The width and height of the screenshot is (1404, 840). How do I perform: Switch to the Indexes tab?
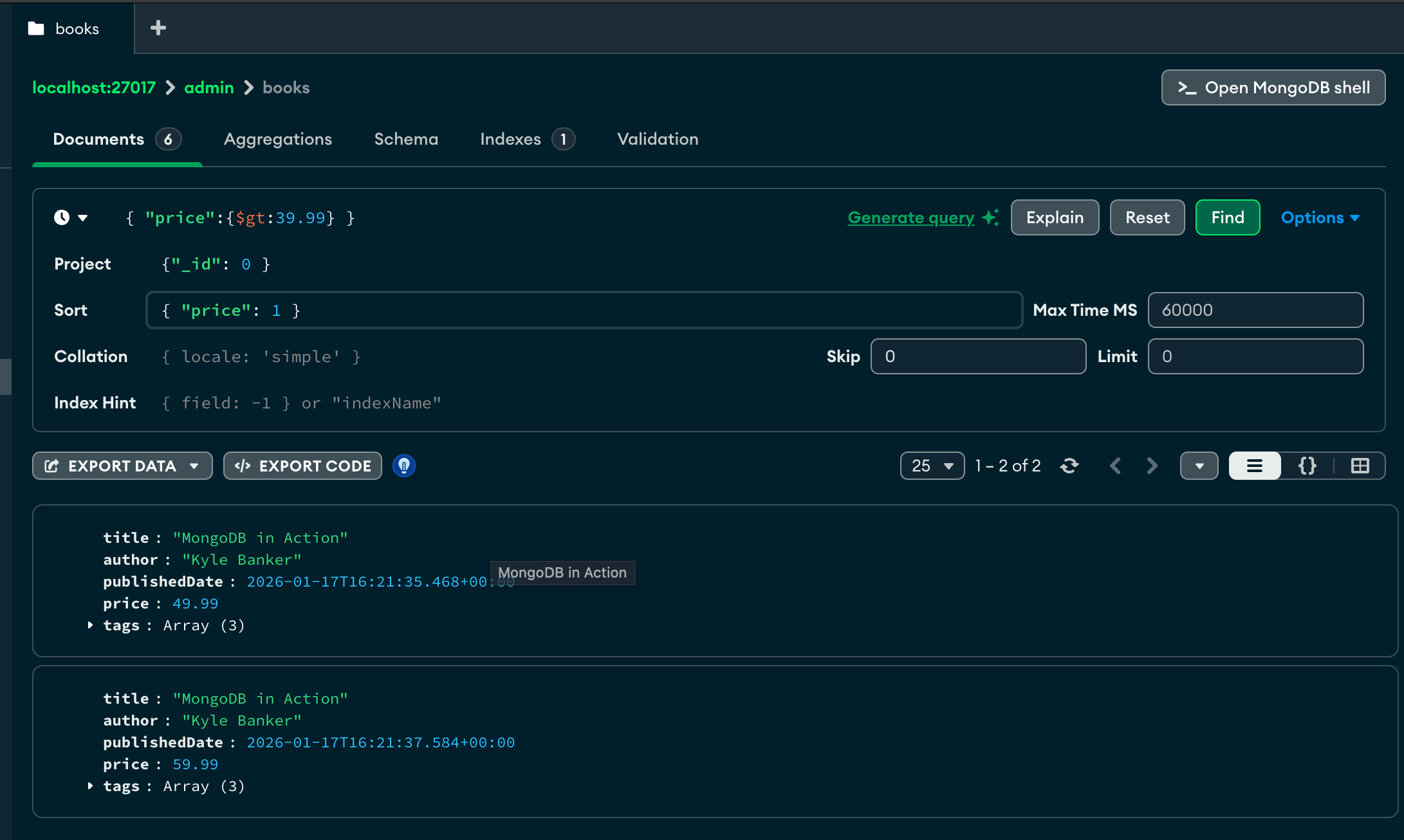(x=510, y=139)
